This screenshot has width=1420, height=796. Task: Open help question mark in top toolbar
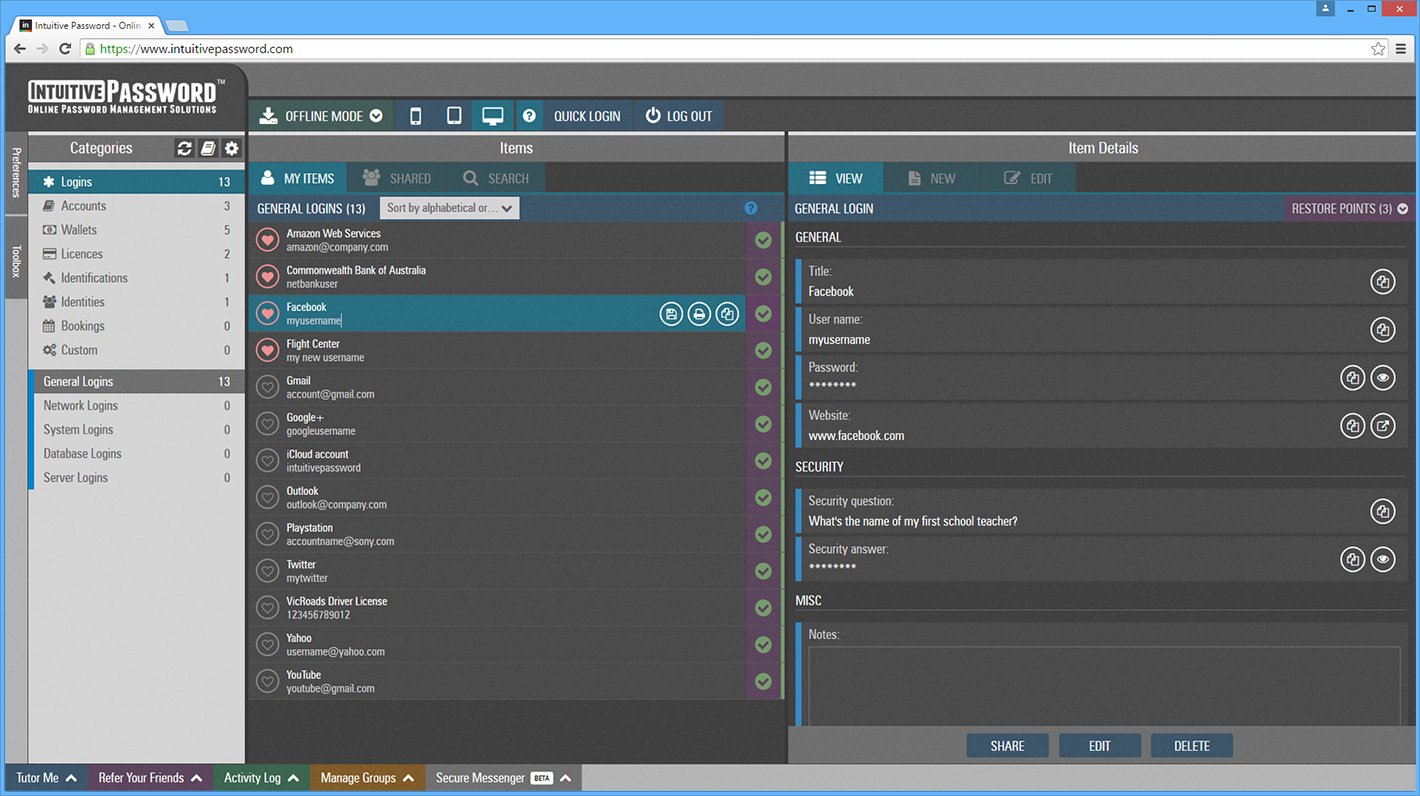click(529, 116)
